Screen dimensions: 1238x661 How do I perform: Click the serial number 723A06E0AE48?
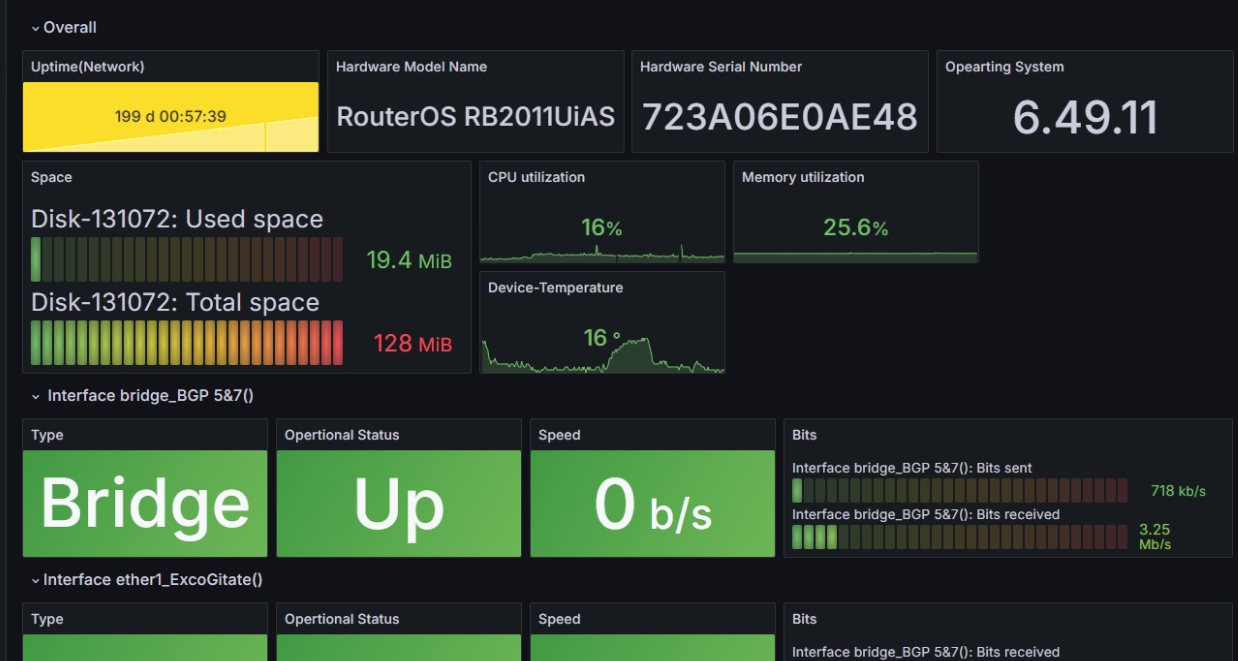pyautogui.click(x=779, y=117)
